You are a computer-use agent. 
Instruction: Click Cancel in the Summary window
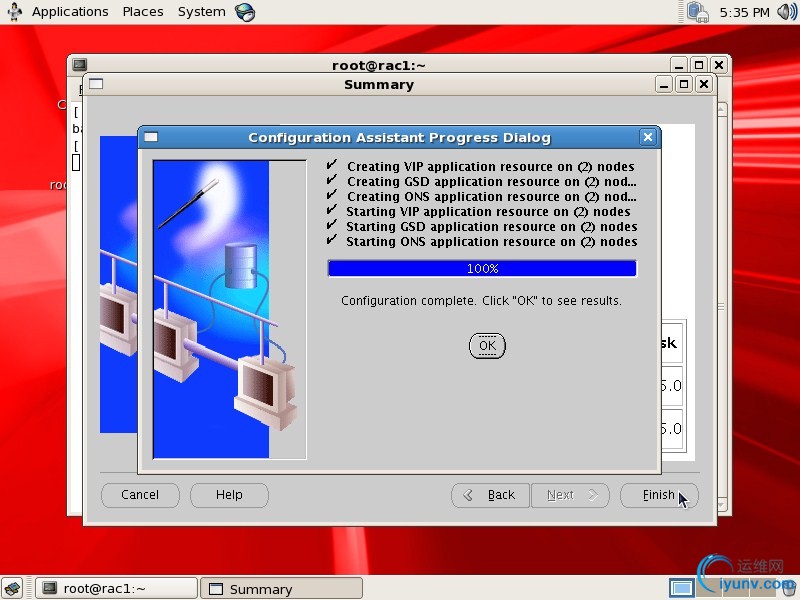pos(140,495)
